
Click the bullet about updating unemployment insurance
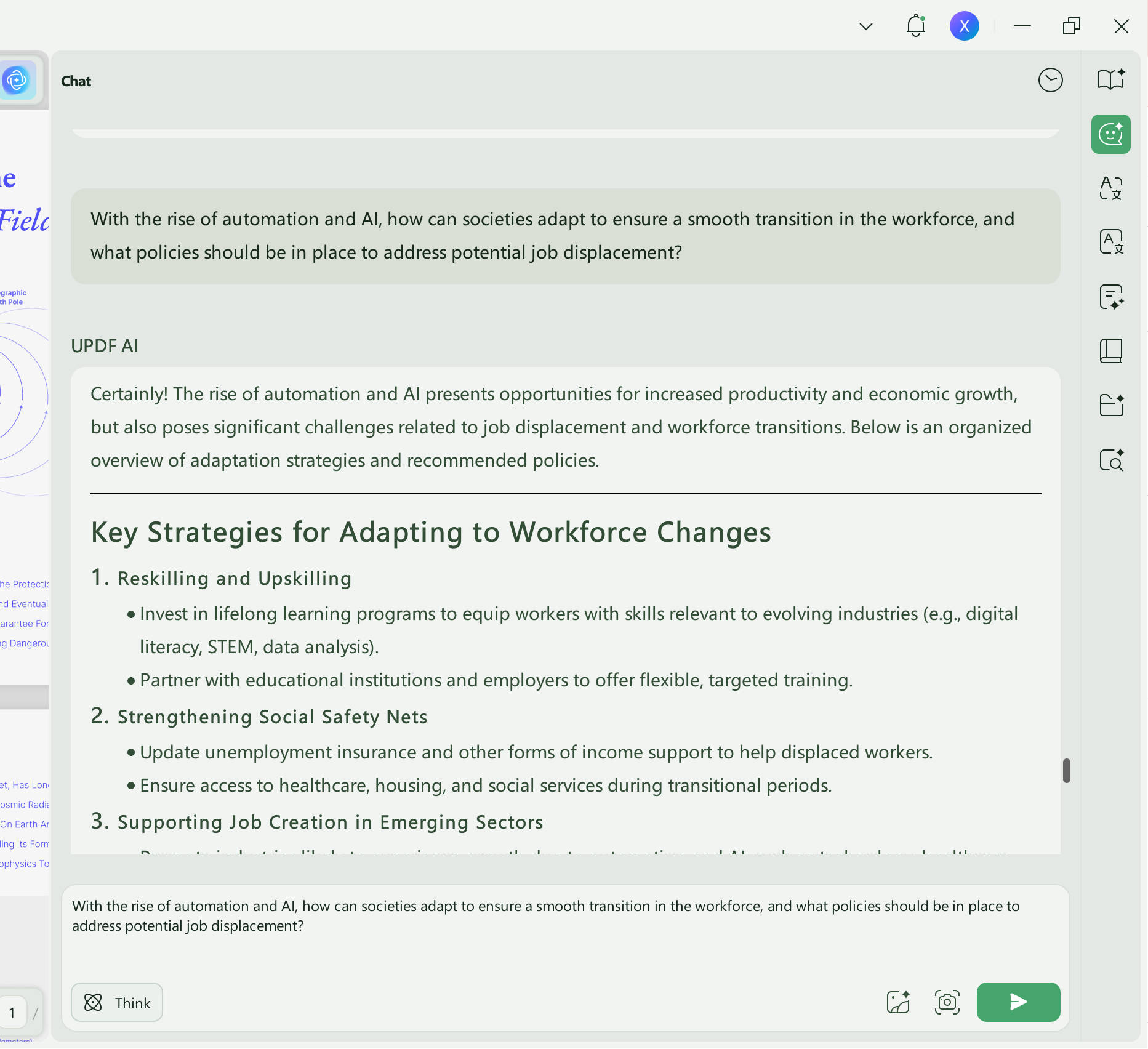pos(536,752)
